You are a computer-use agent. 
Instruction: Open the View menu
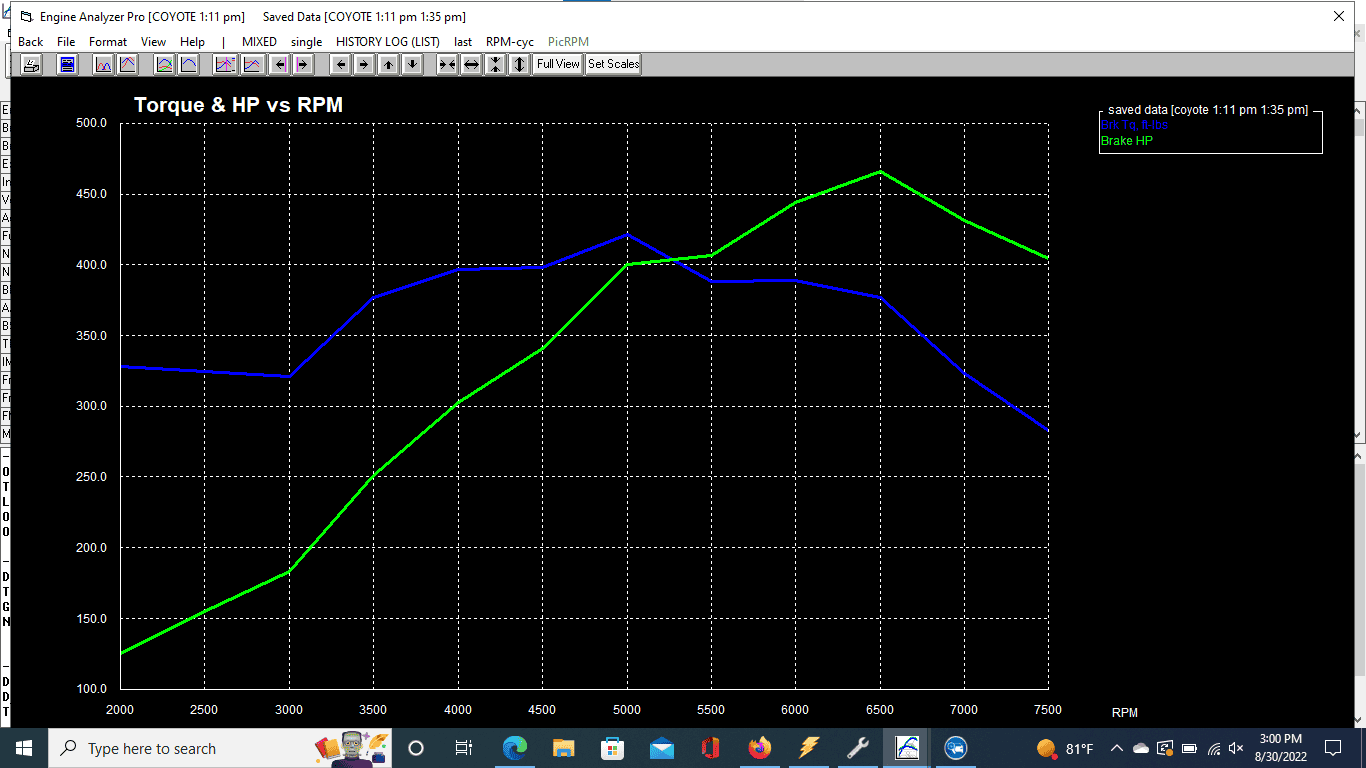tap(153, 42)
